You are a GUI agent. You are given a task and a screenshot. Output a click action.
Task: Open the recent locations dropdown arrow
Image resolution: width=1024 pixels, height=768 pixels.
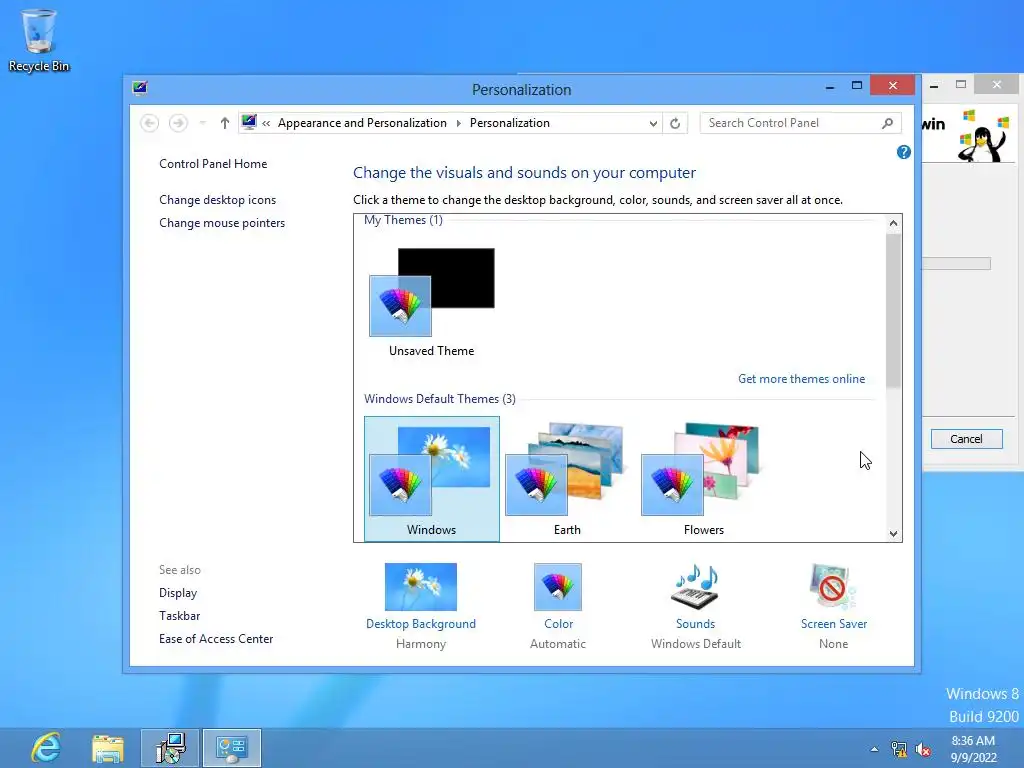202,123
